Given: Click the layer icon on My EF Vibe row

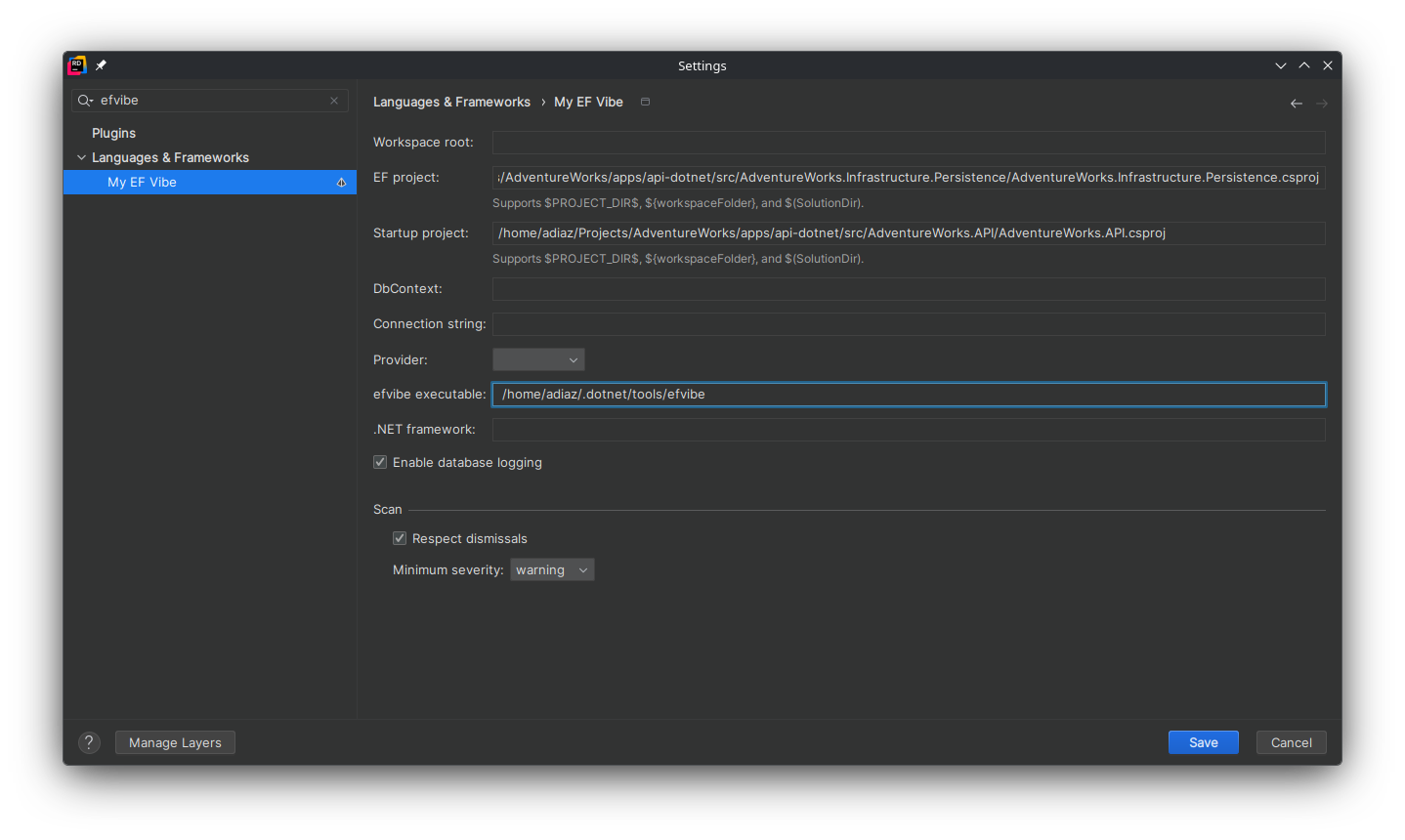Looking at the screenshot, I should click(x=341, y=183).
